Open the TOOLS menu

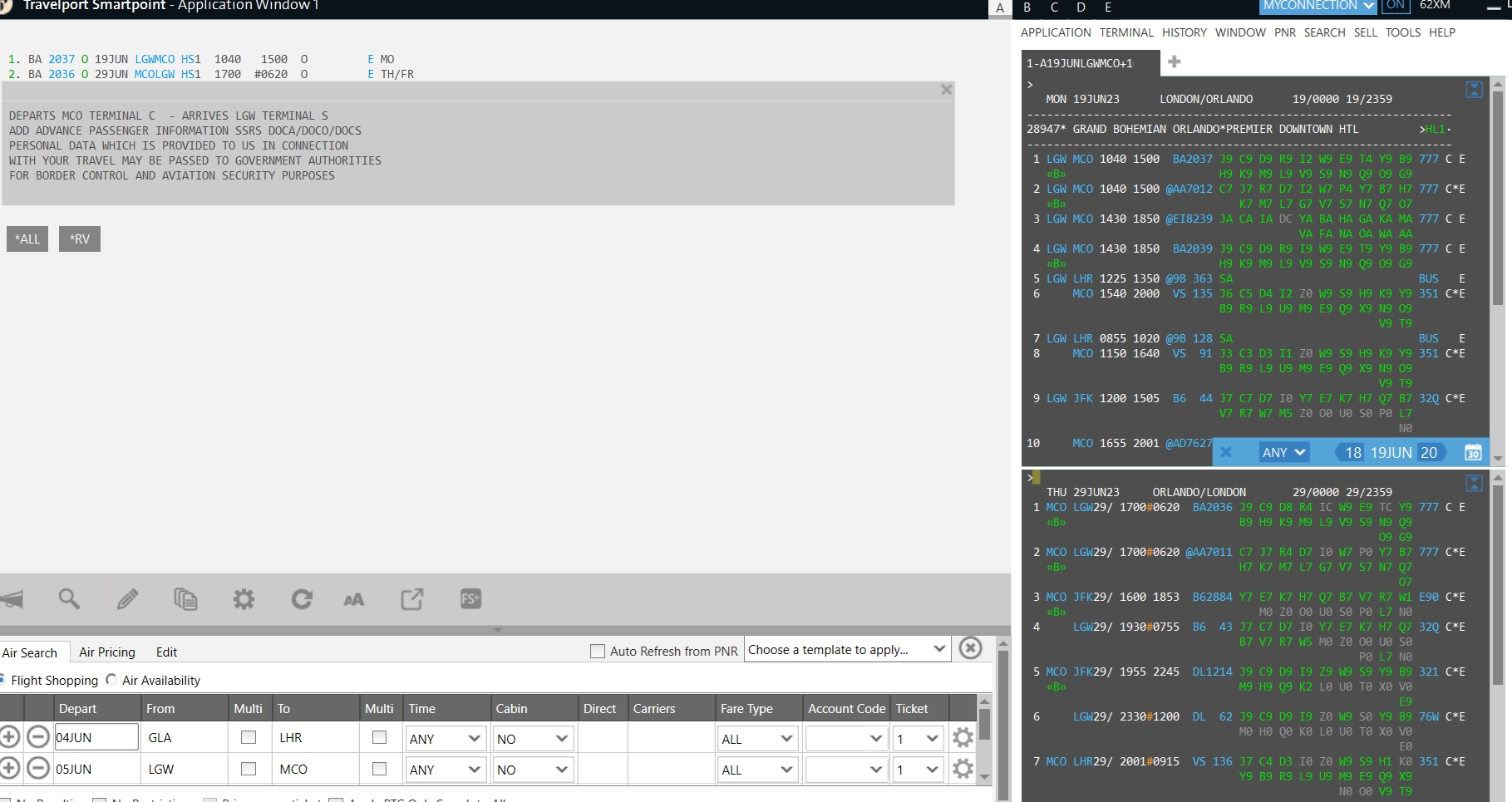point(1403,32)
